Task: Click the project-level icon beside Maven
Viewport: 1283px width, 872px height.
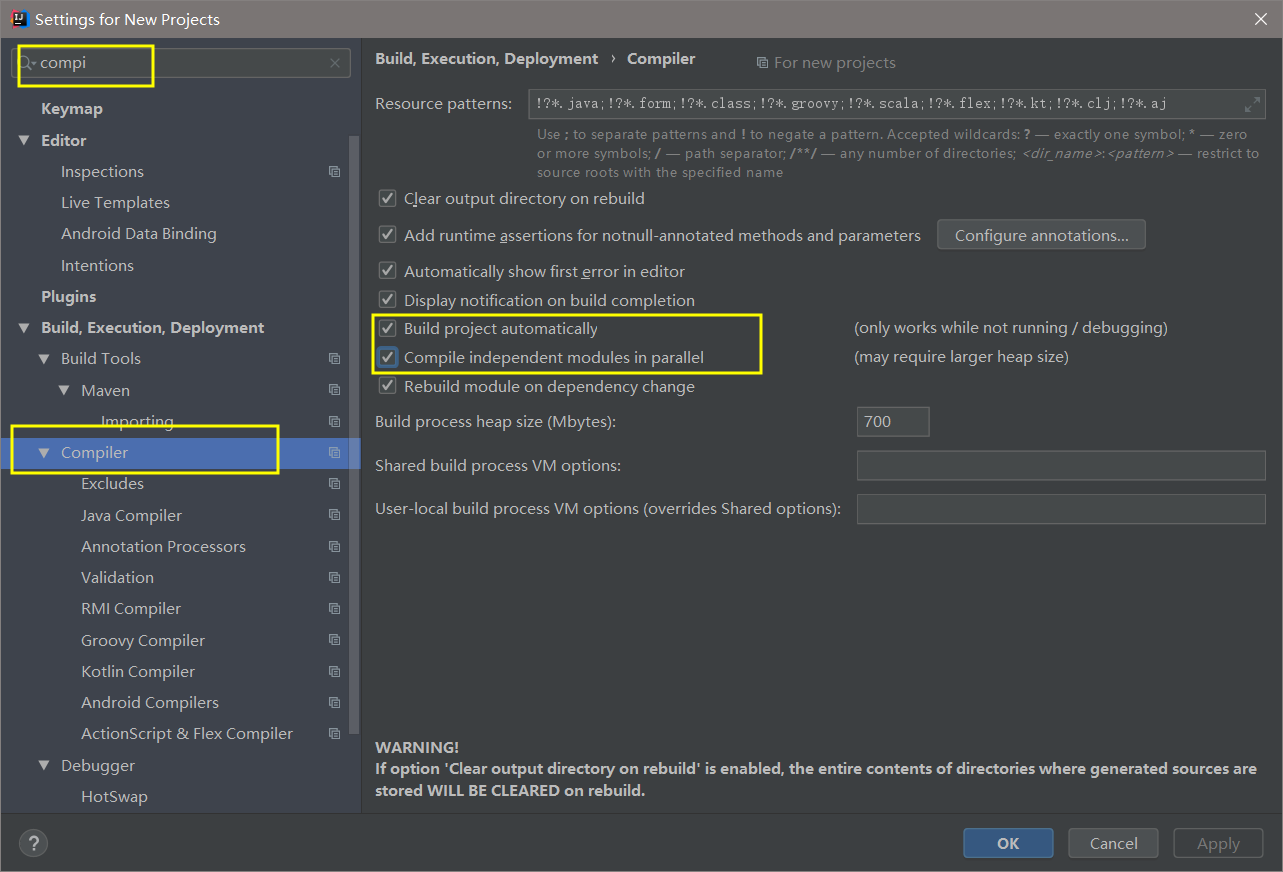Action: (334, 391)
